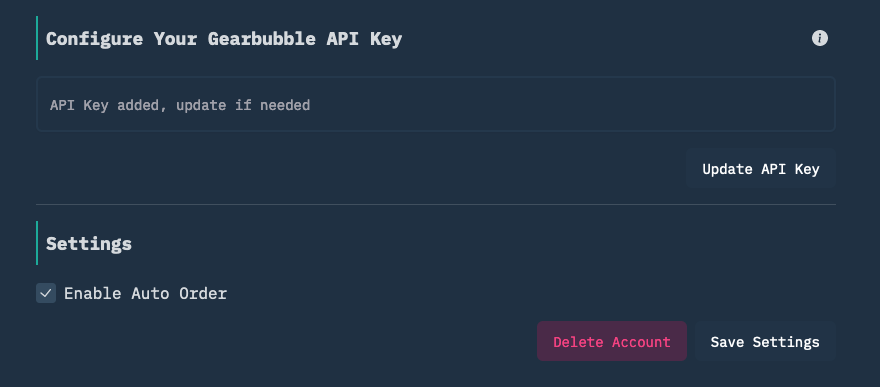Viewport: 880px width, 387px height.
Task: Click green accent bar beside Configure heading
Action: pos(37,38)
